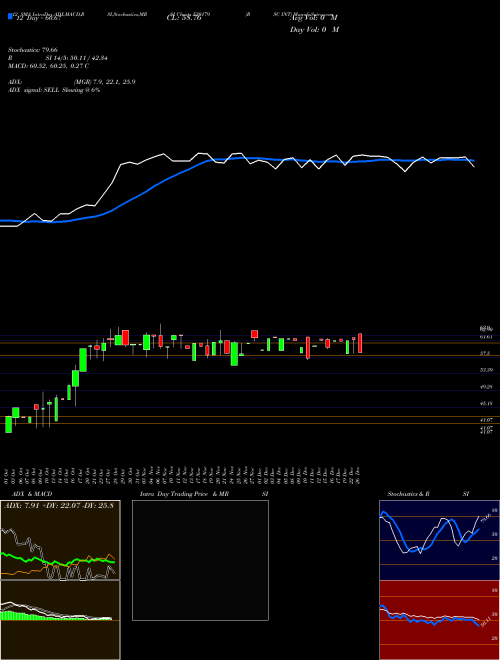This screenshot has width=500, height=660.
Task: Click the 53.39 price axis label
Action: pyautogui.click(x=487, y=370)
